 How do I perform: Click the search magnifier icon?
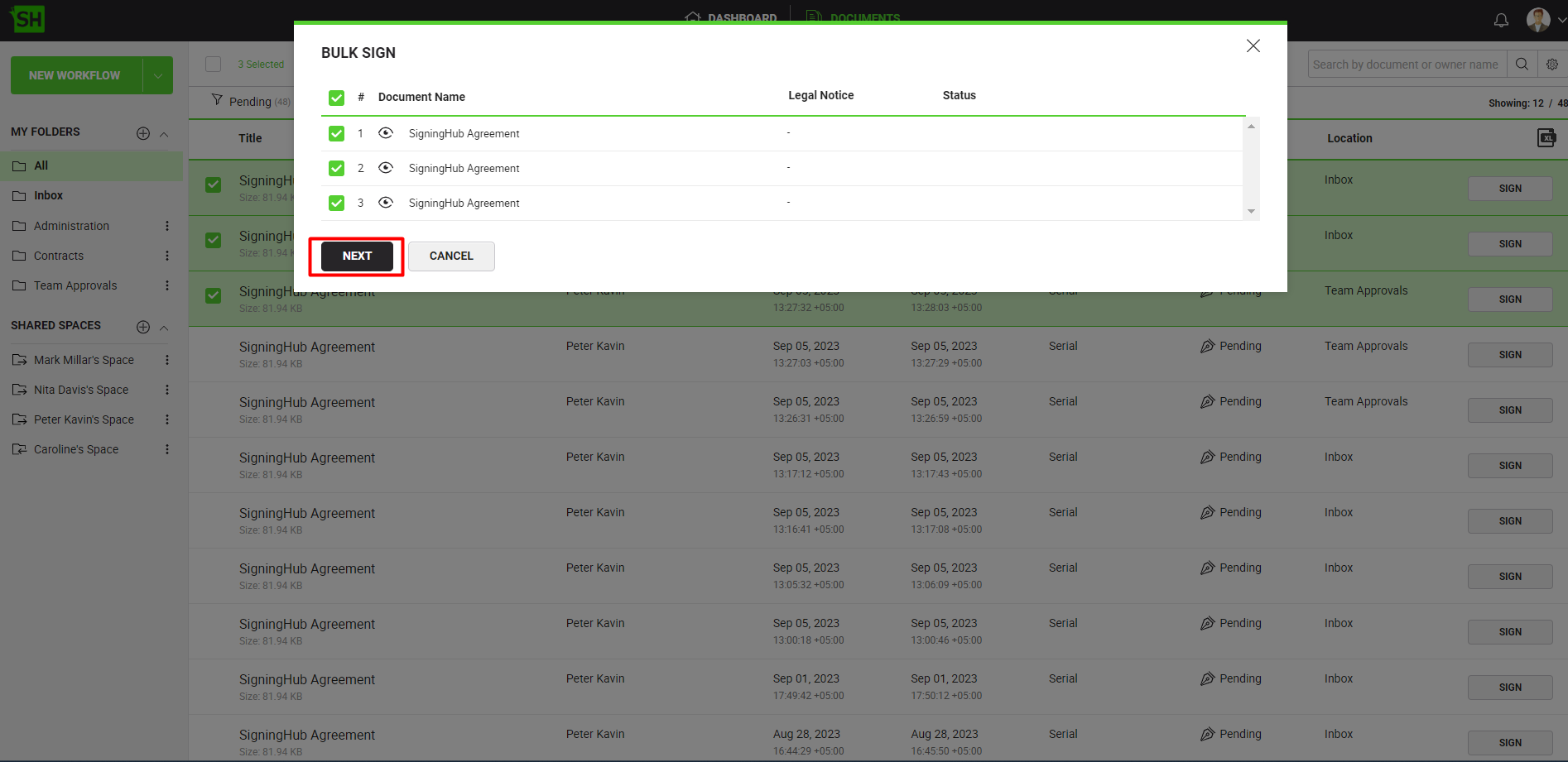point(1522,65)
